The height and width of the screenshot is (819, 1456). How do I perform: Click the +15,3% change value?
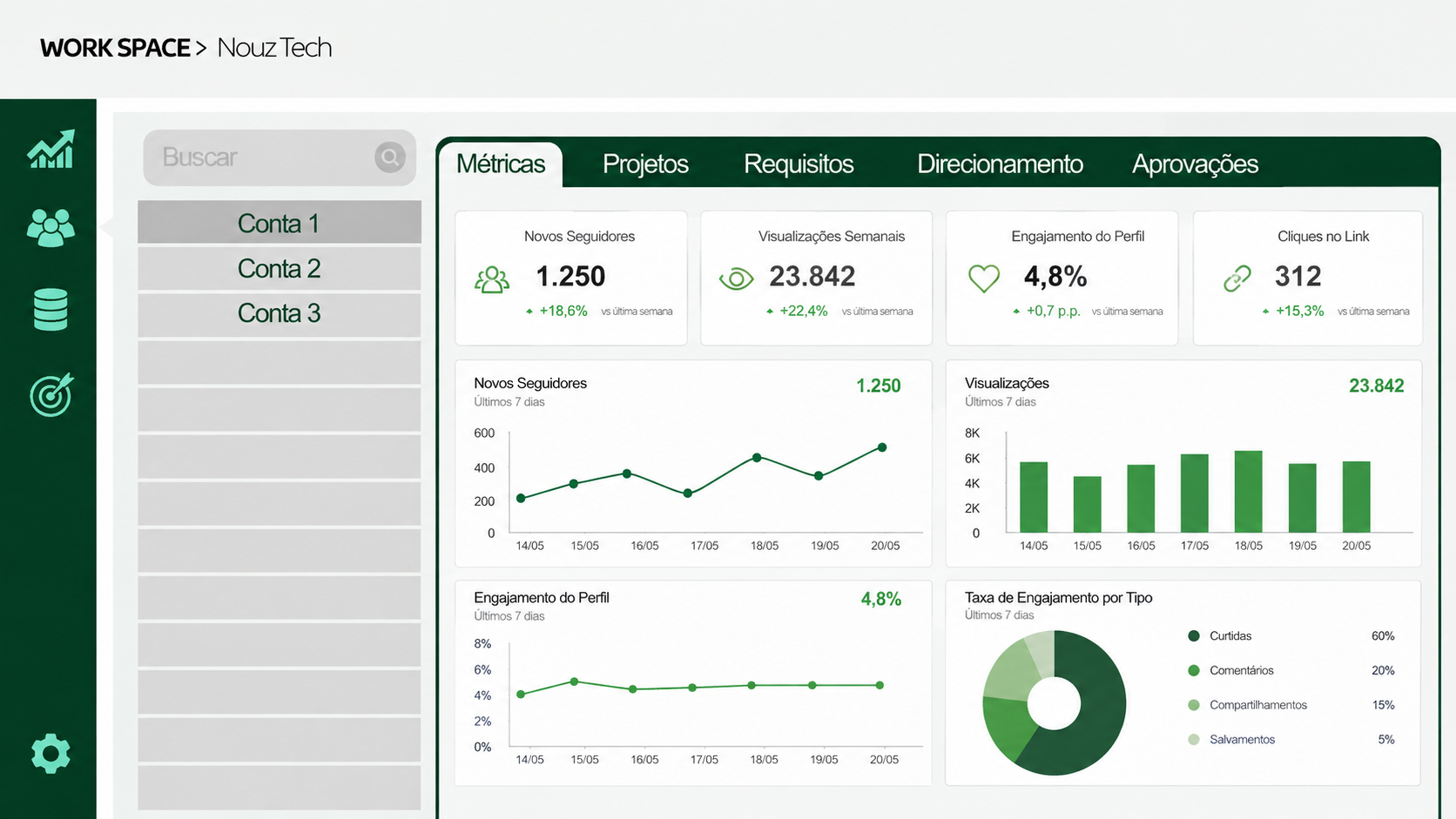pyautogui.click(x=1299, y=311)
